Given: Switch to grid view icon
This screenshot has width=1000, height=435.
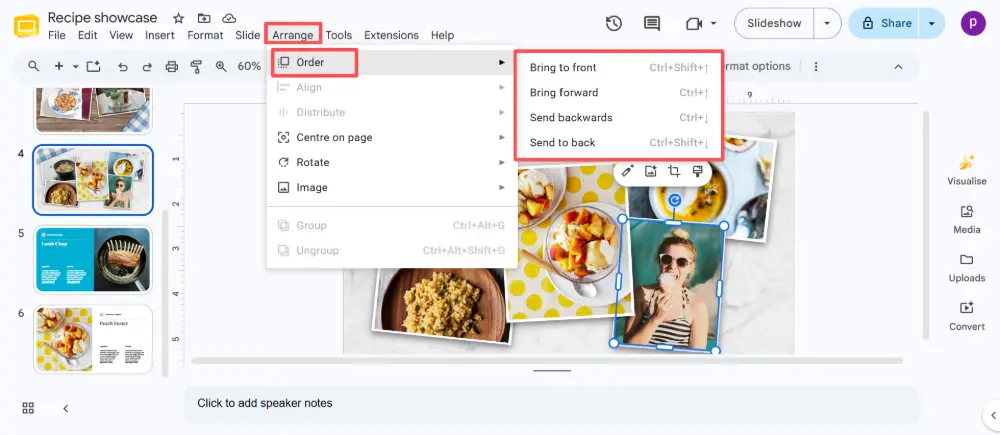Looking at the screenshot, I should [x=28, y=408].
